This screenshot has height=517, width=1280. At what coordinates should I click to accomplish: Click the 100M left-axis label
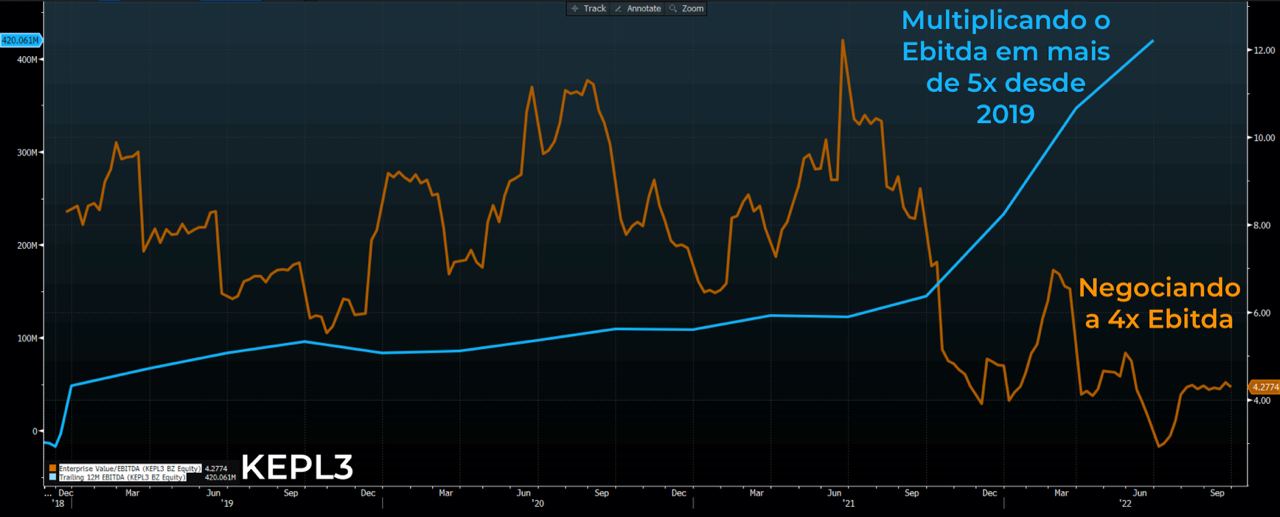tap(29, 338)
